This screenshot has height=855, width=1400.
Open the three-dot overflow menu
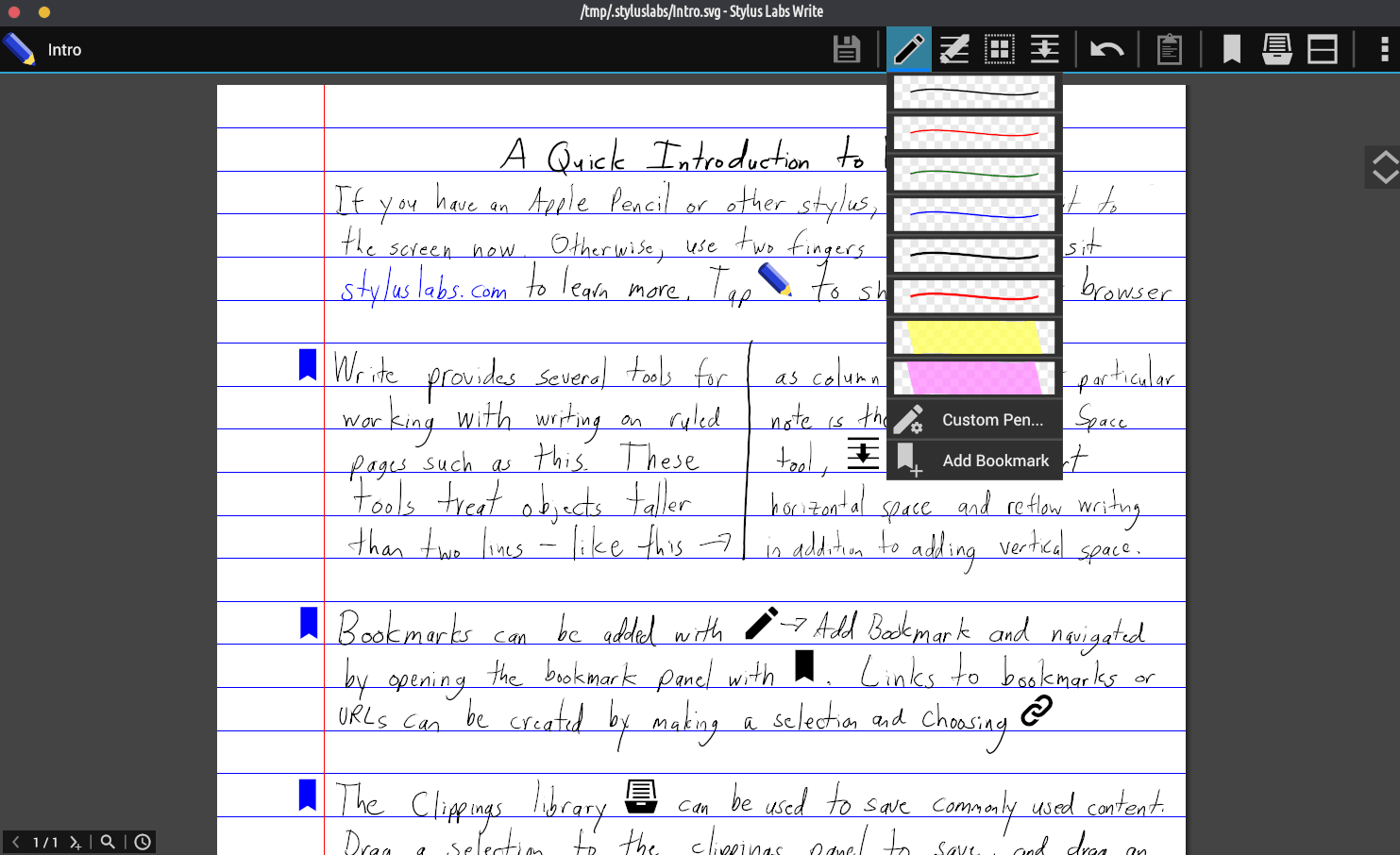(1384, 49)
